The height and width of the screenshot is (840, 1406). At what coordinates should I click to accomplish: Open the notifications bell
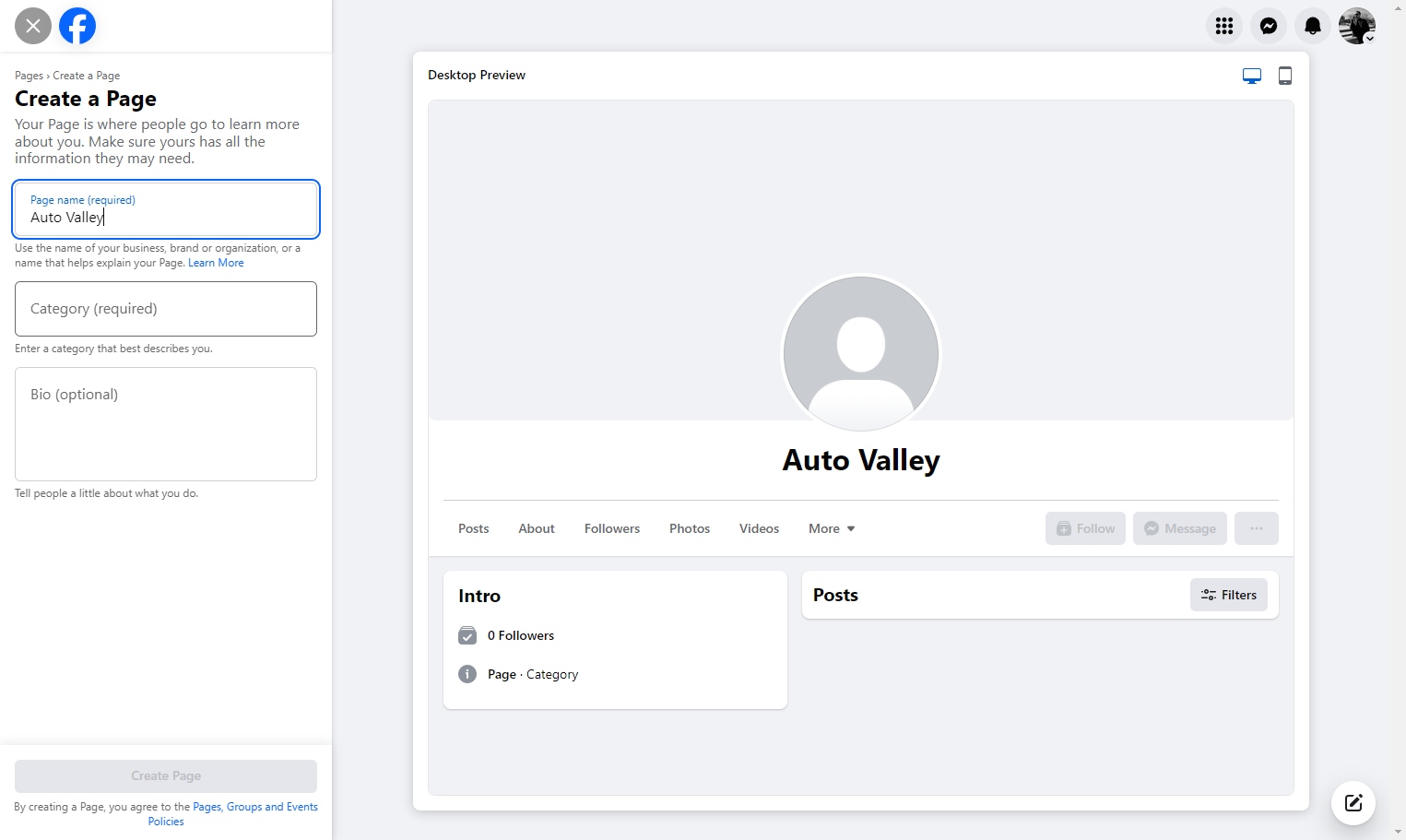(1313, 26)
